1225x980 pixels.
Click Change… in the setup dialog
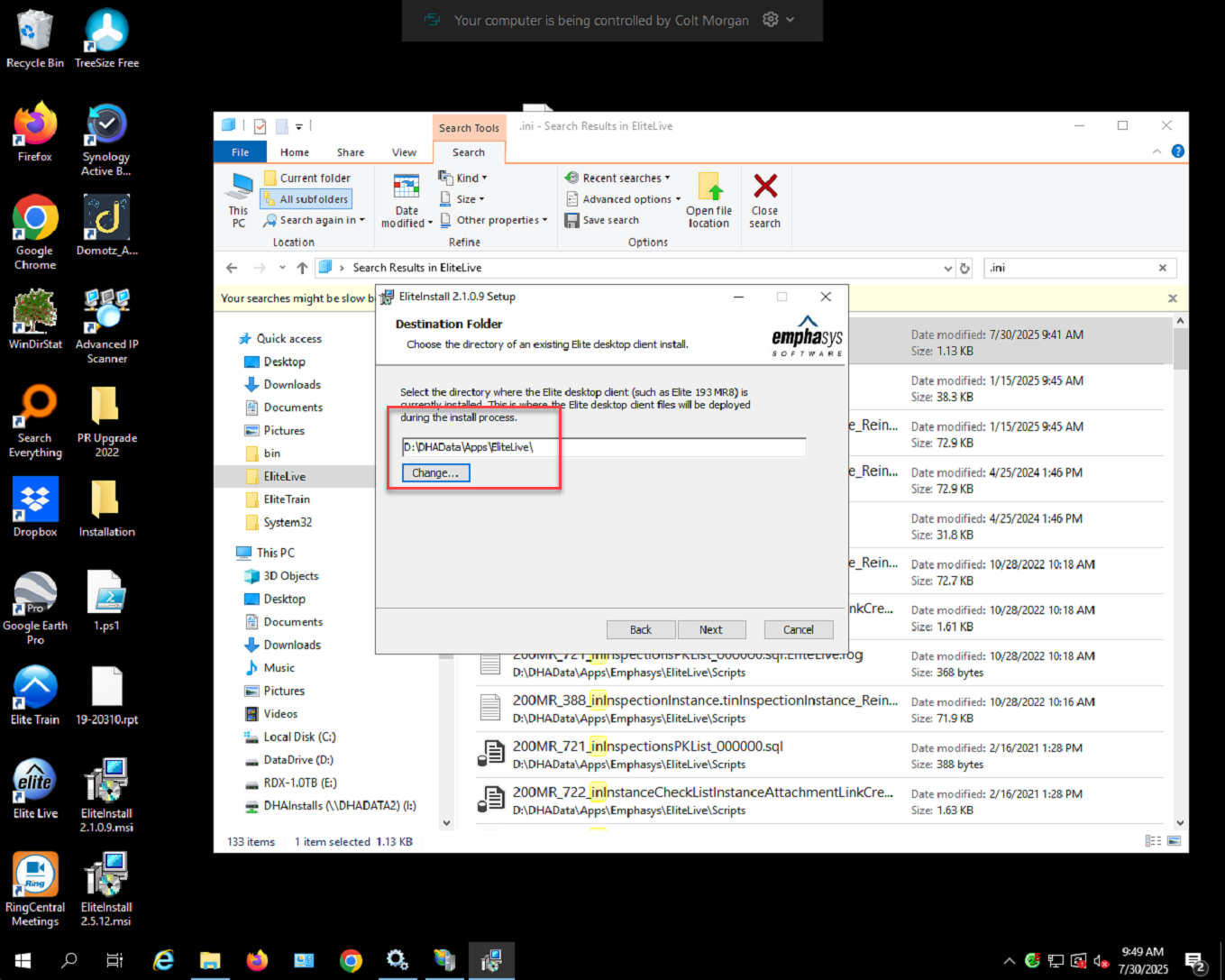[x=435, y=473]
